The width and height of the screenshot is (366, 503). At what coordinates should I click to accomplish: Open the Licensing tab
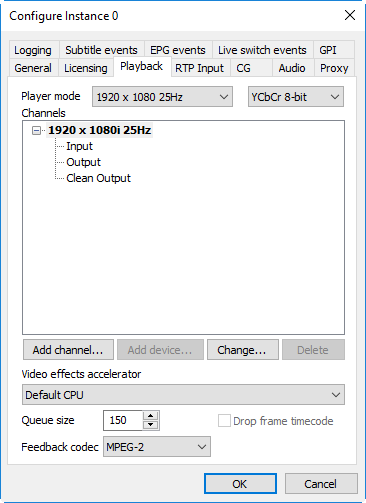pos(86,68)
